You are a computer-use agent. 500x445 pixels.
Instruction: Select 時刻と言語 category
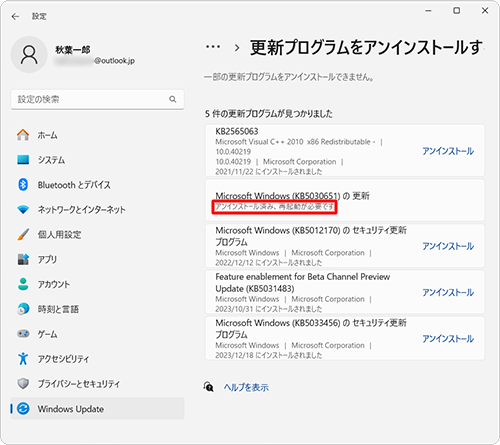pyautogui.click(x=97, y=309)
